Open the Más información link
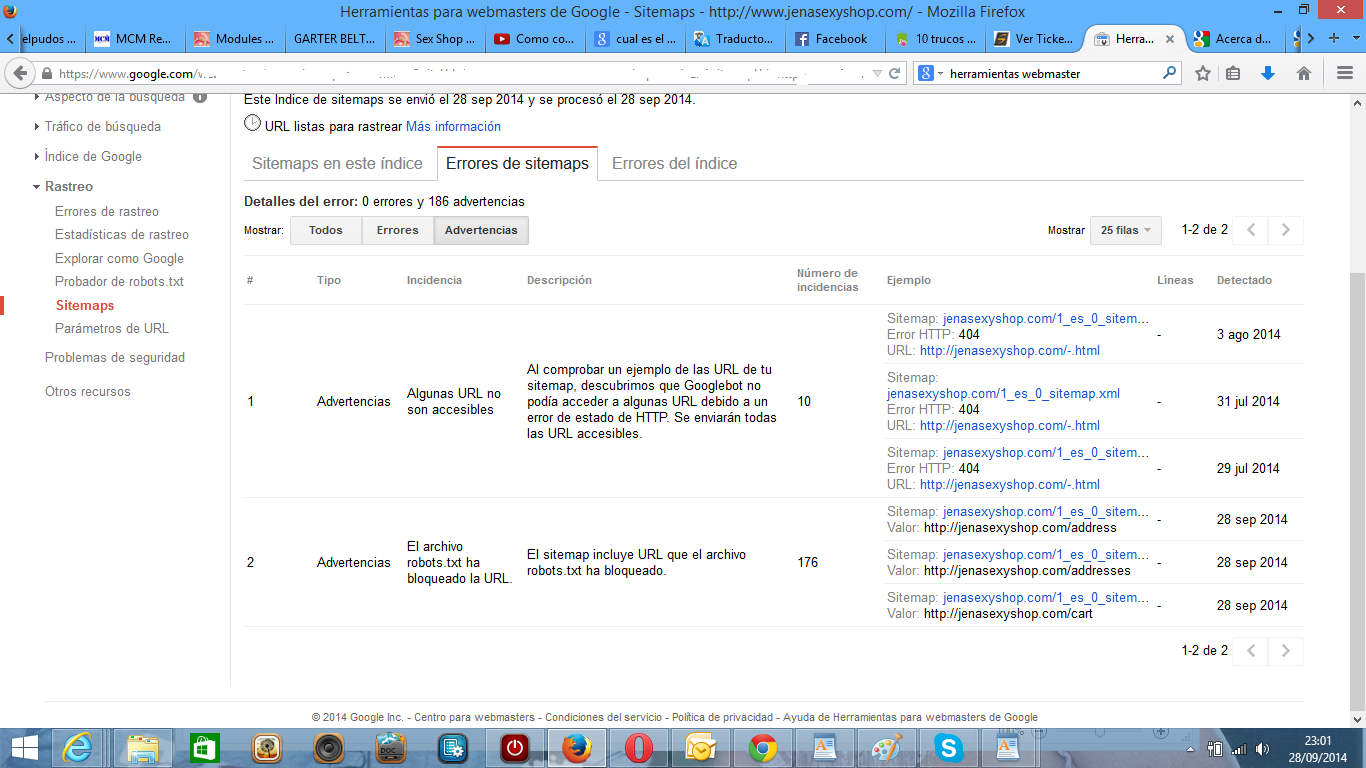The width and height of the screenshot is (1366, 768). click(x=453, y=126)
